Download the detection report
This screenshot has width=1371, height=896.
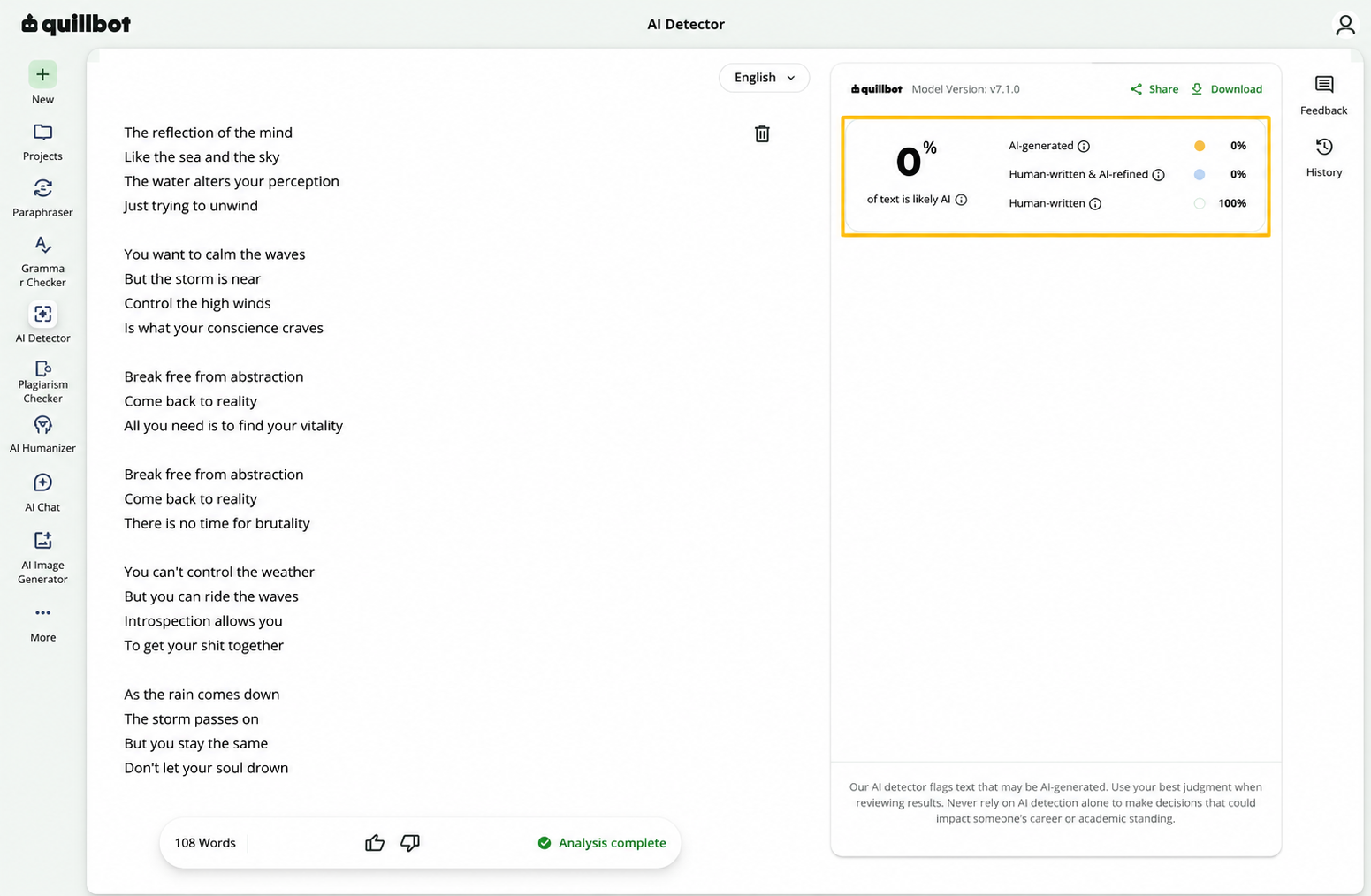pos(1227,89)
